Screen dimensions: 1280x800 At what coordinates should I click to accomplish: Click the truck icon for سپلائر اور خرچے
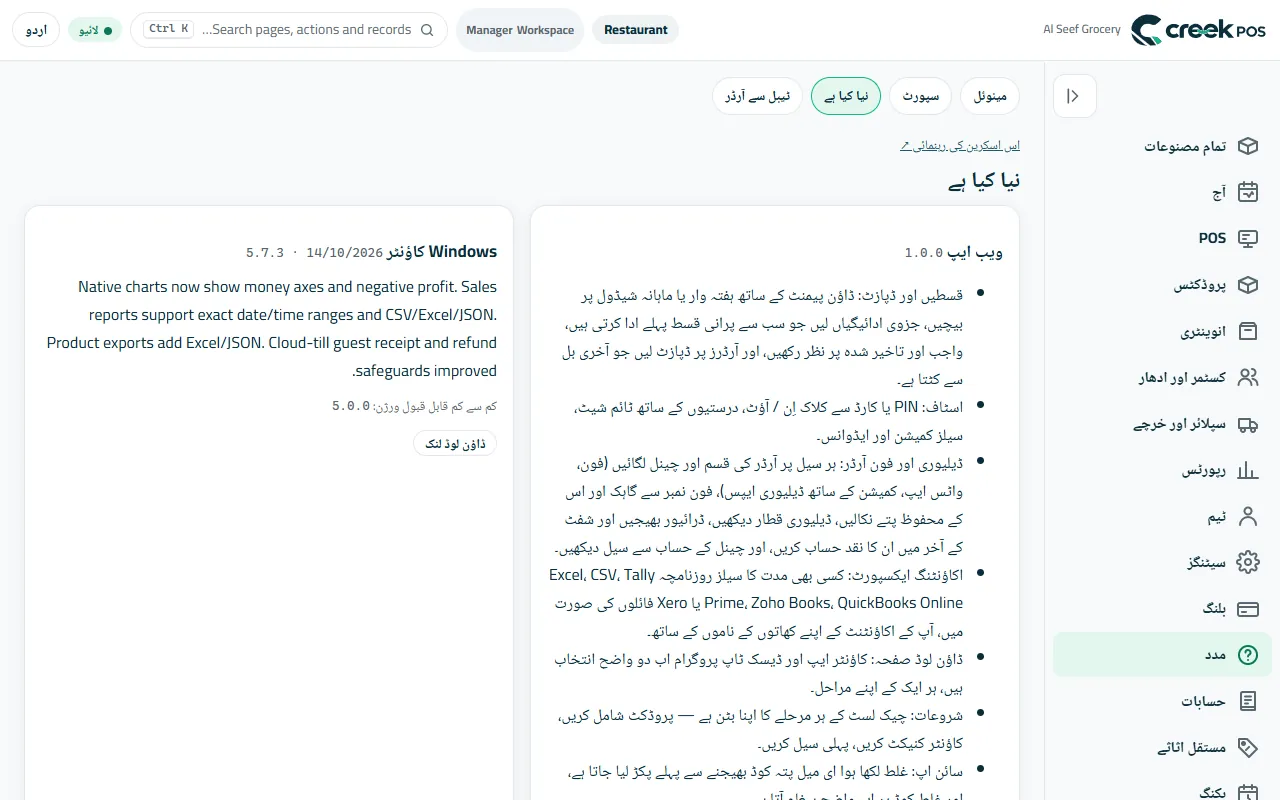1247,424
